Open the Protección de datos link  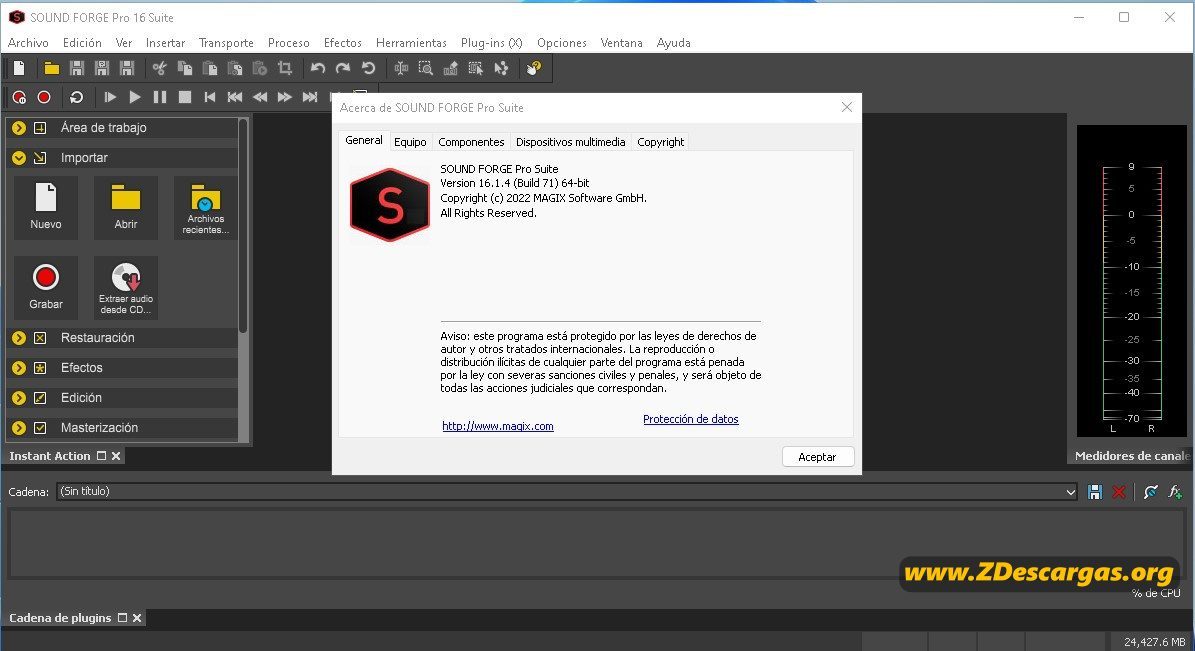coord(690,419)
